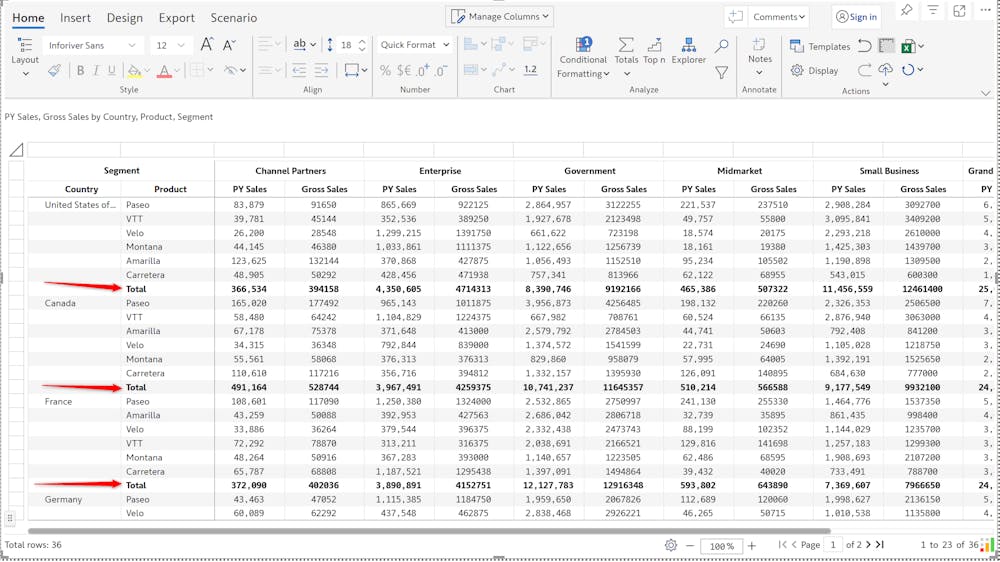Increase font size with larger A
Viewport: 1000px width, 562px height.
(x=207, y=45)
